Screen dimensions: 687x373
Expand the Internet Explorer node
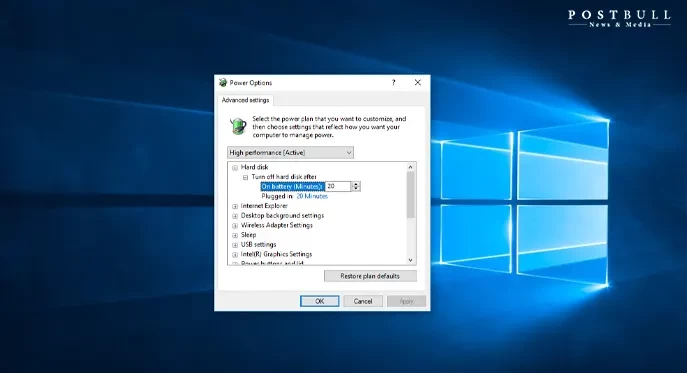click(235, 206)
